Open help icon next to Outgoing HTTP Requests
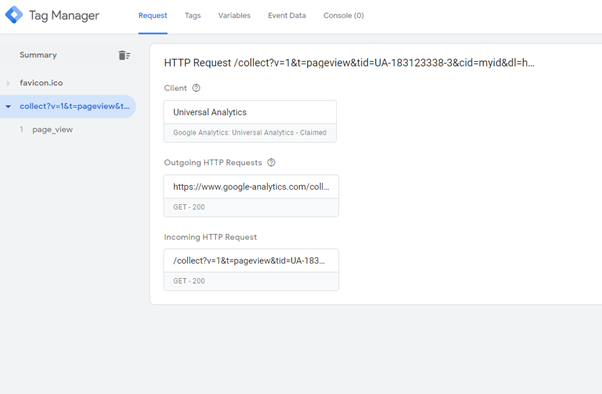The image size is (602, 394). 271,162
